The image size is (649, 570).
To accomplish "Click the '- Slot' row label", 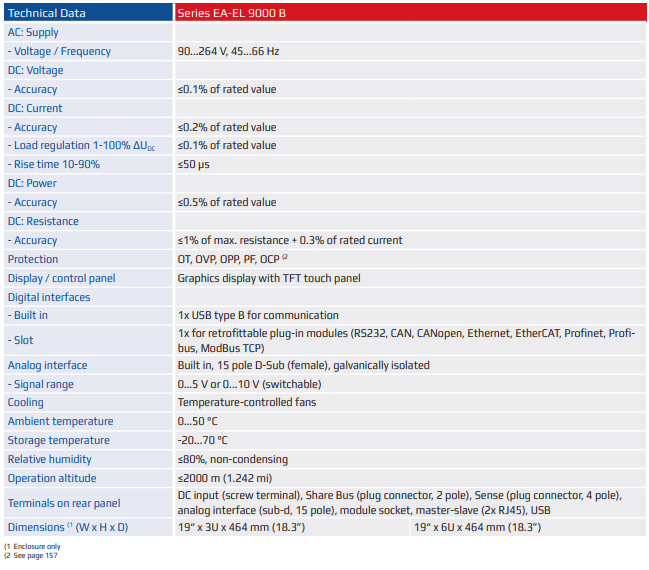I will click(x=21, y=340).
